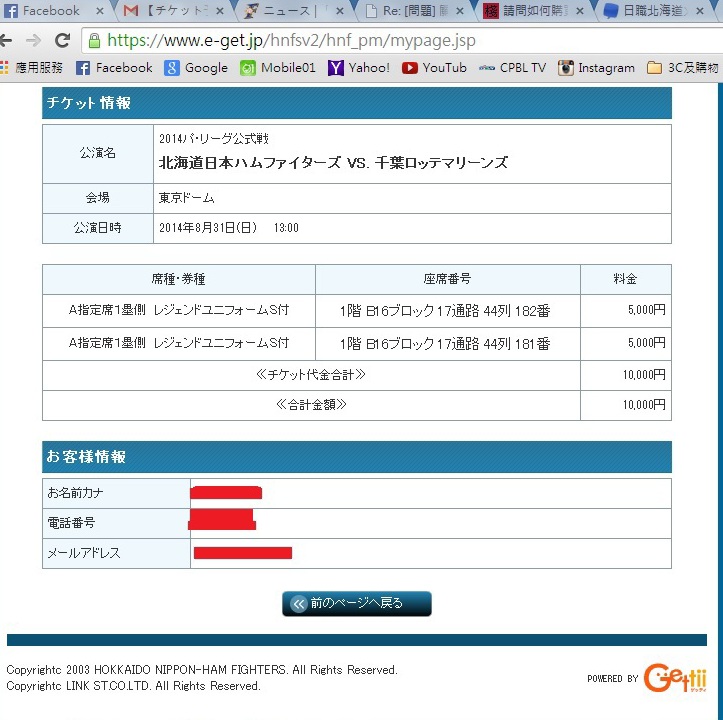
Task: Click the 前のページへ戻る button
Action: tap(356, 603)
